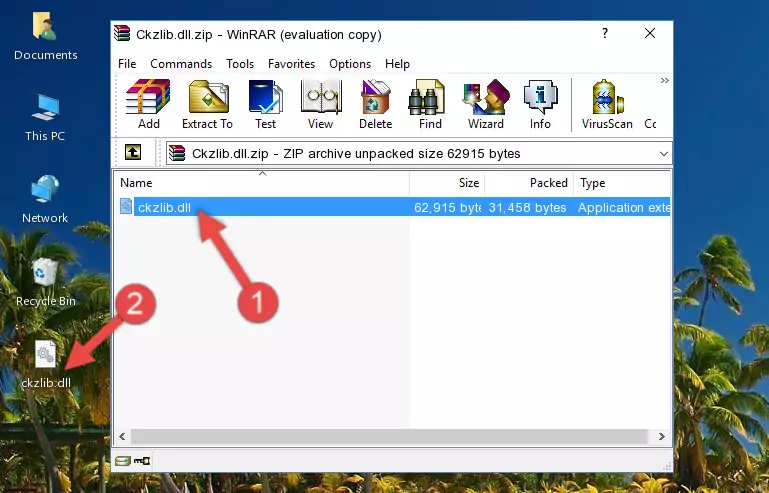
Task: Click the key password icon in the status bar
Action: coord(142,461)
